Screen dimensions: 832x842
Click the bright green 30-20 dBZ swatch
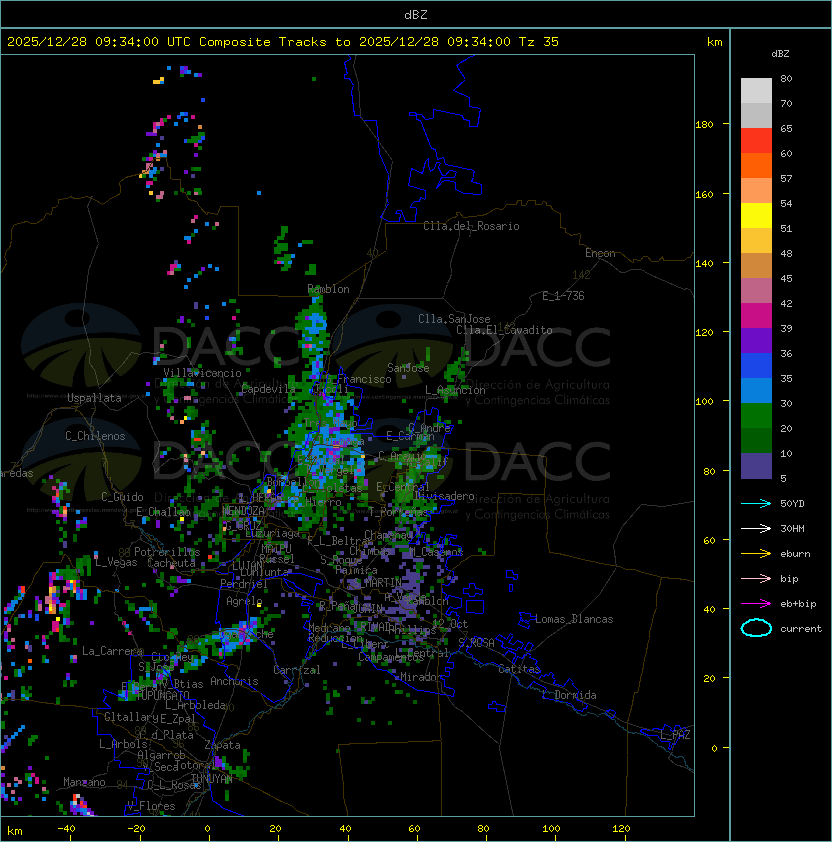click(x=756, y=416)
